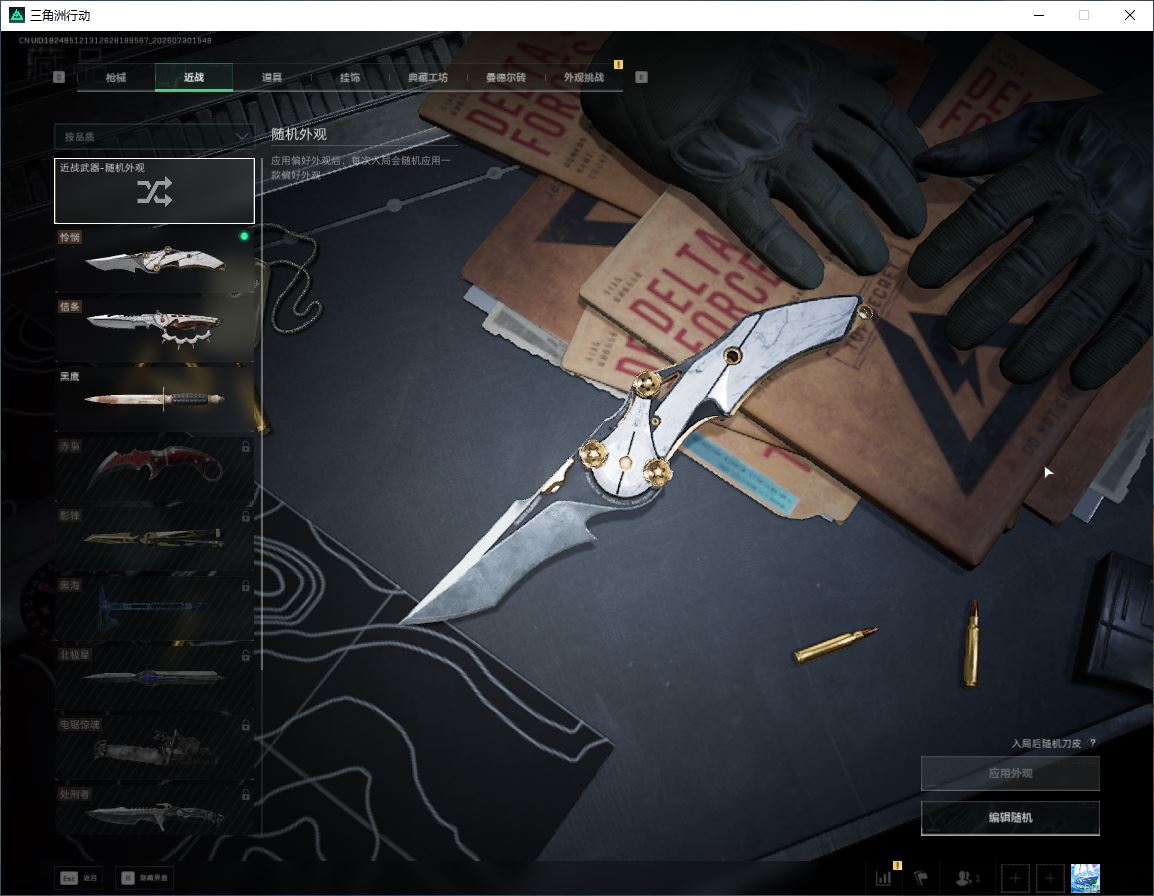Screen dimensions: 1154x896
Task: Click the 入局后随机刀皮 label
Action: point(1046,744)
